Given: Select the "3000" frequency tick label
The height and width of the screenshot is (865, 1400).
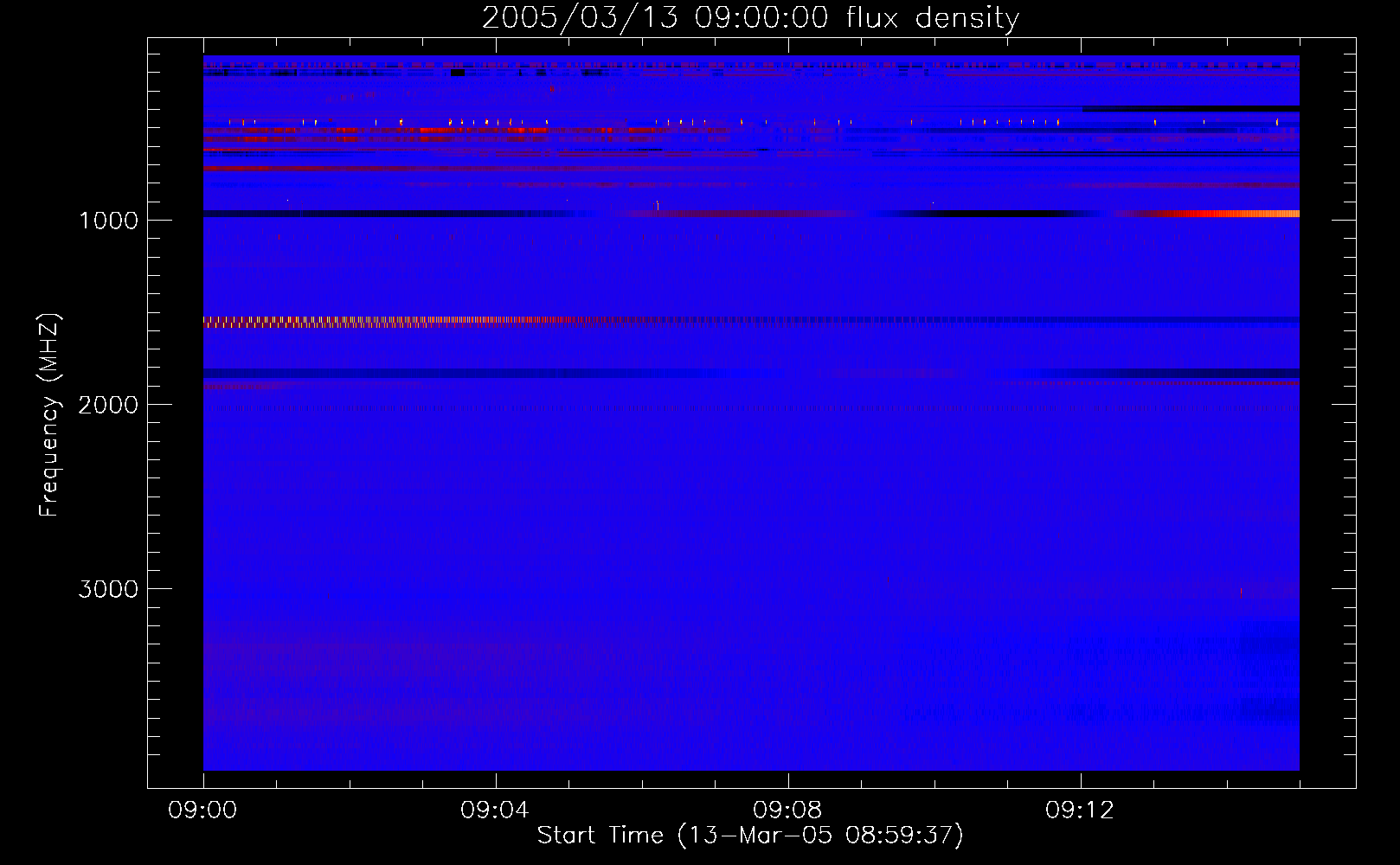Looking at the screenshot, I should coord(108,589).
